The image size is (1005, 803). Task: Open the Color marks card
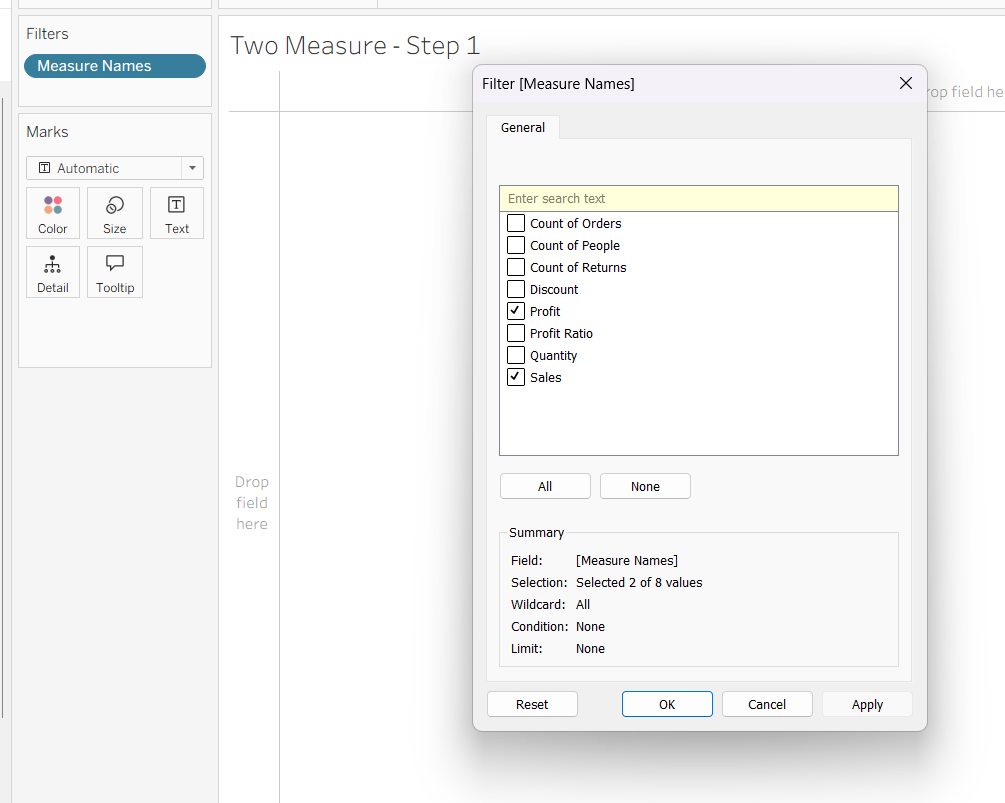click(53, 213)
